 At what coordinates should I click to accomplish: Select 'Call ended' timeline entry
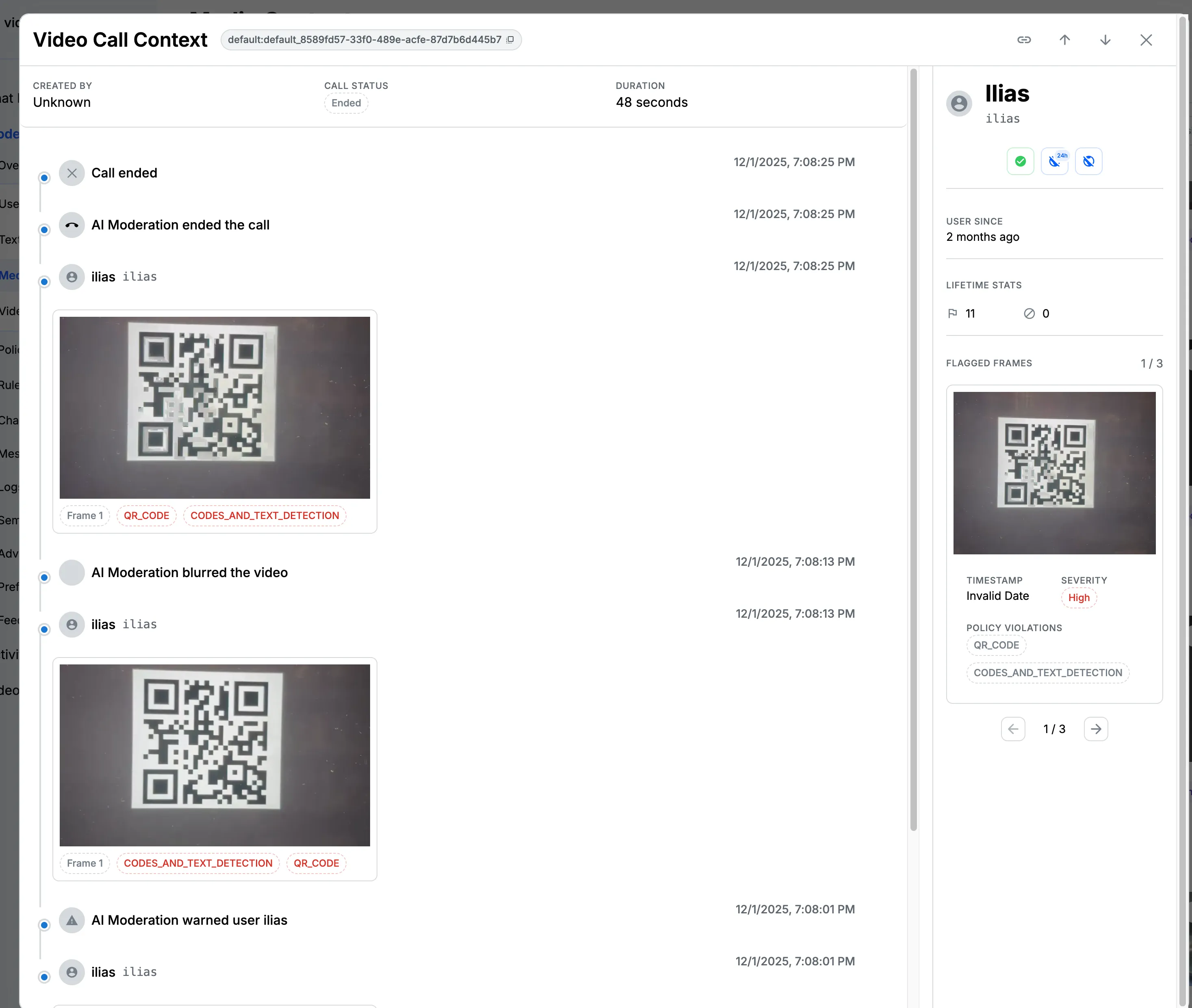124,173
